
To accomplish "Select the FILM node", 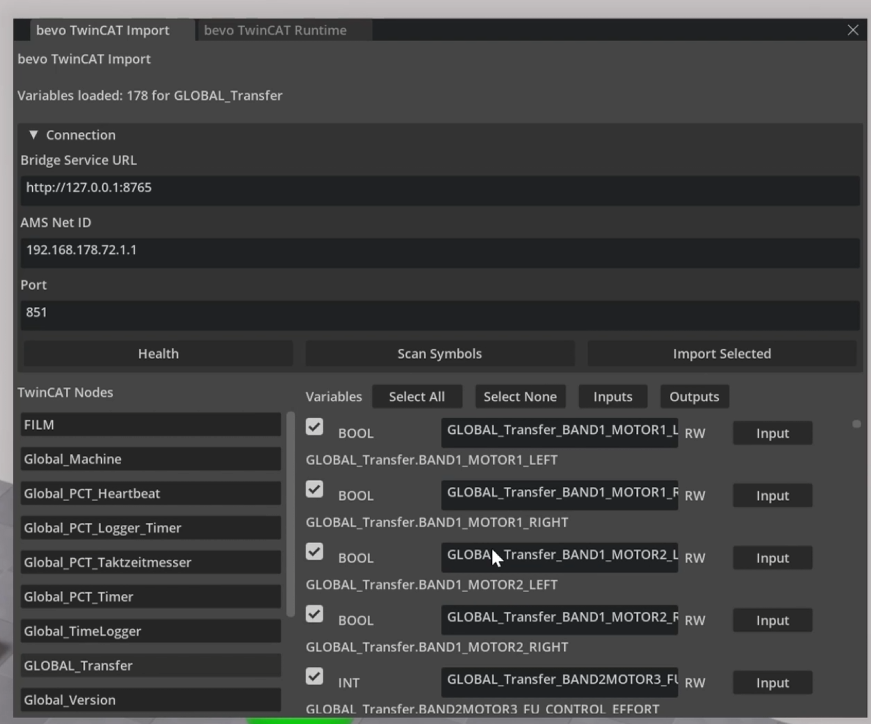I will coord(151,425).
